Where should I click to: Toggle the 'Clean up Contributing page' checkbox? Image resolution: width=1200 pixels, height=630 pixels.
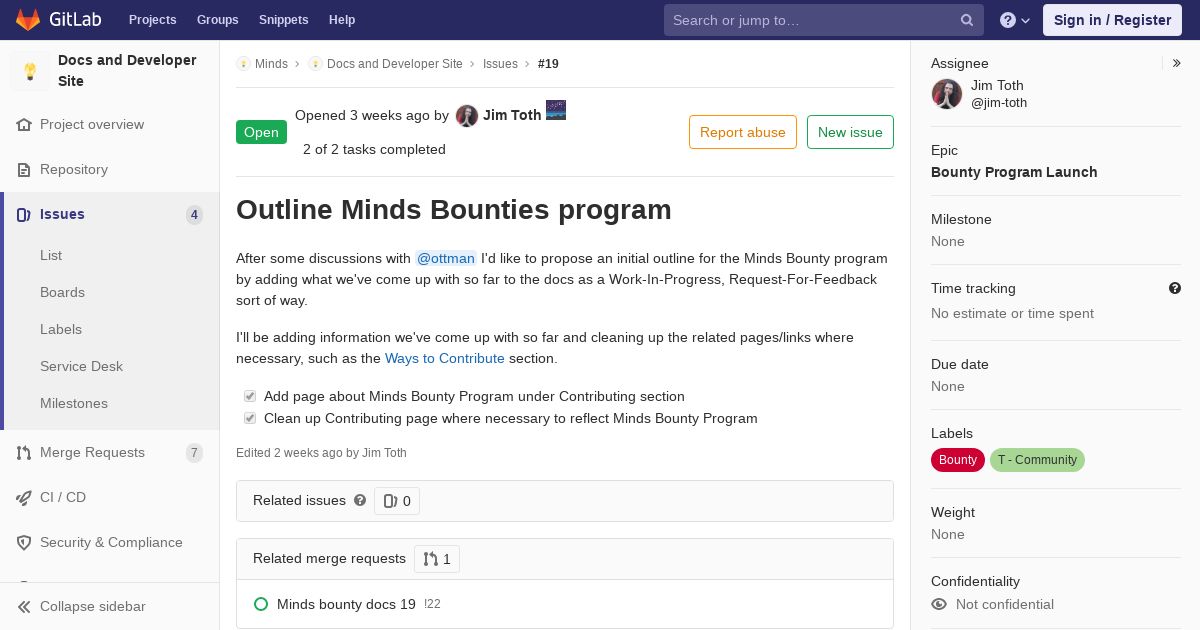pos(250,418)
